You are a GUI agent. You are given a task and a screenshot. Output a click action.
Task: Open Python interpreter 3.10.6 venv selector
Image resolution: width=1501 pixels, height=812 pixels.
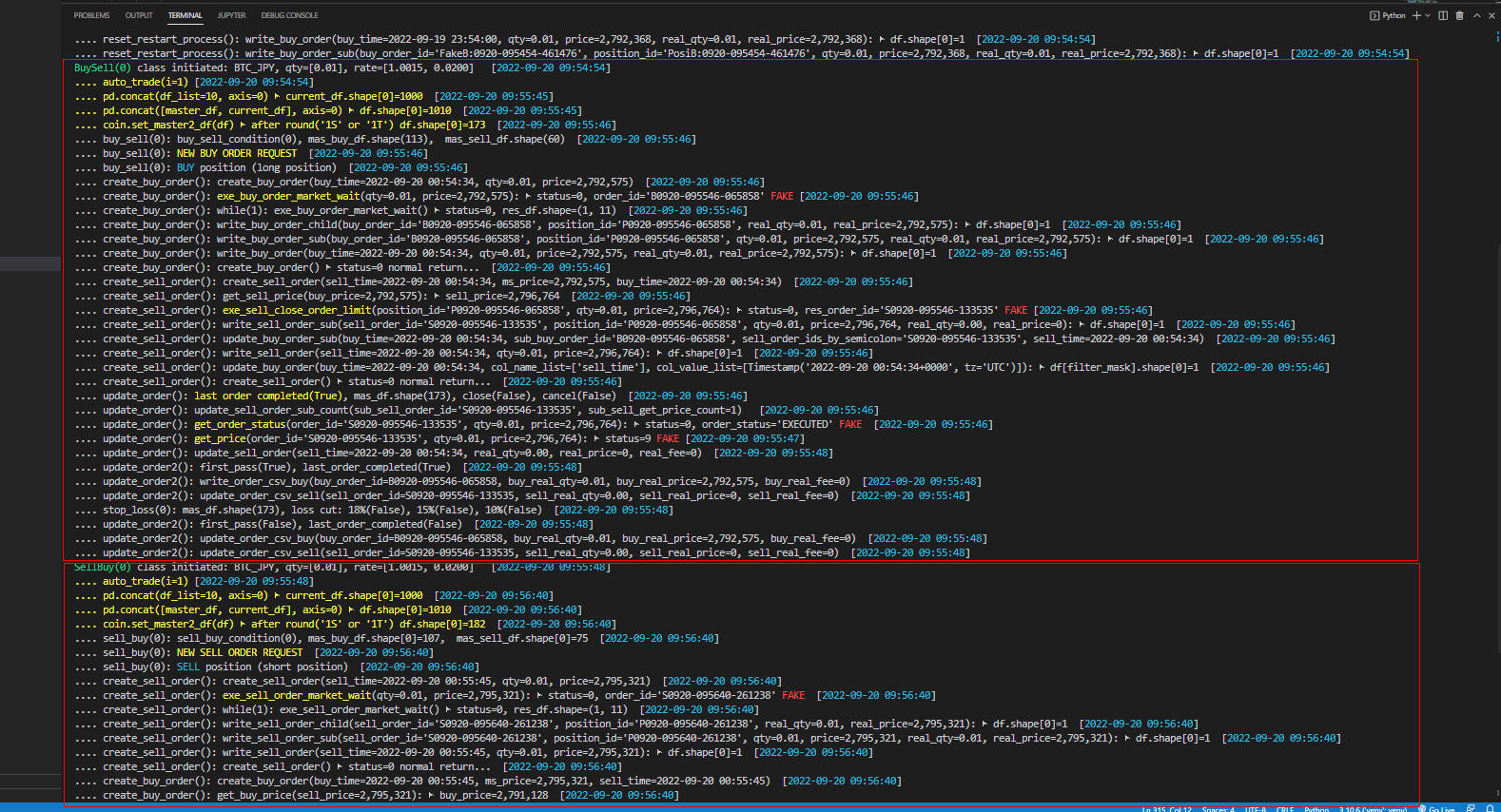1373,809
